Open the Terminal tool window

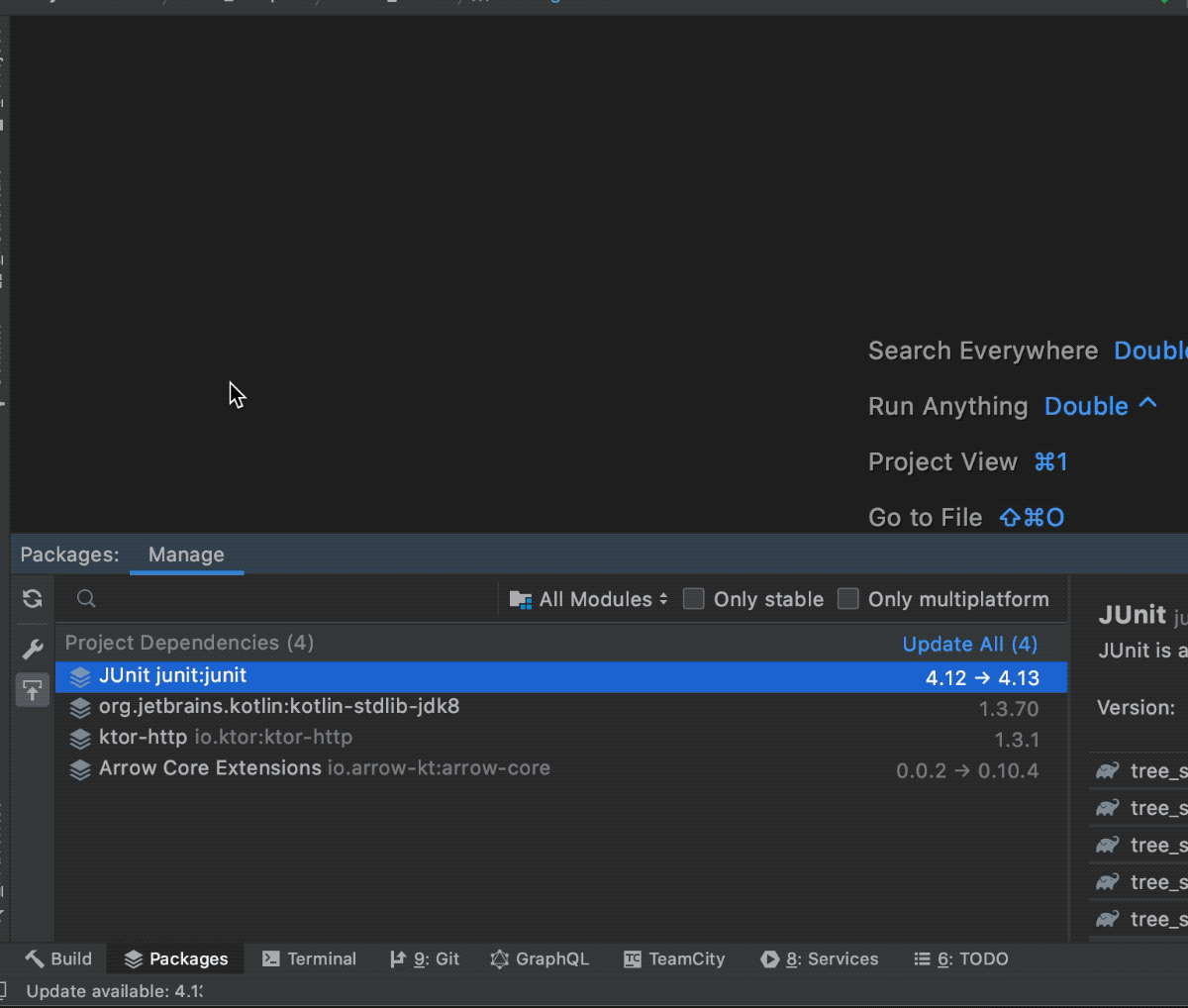pyautogui.click(x=309, y=958)
